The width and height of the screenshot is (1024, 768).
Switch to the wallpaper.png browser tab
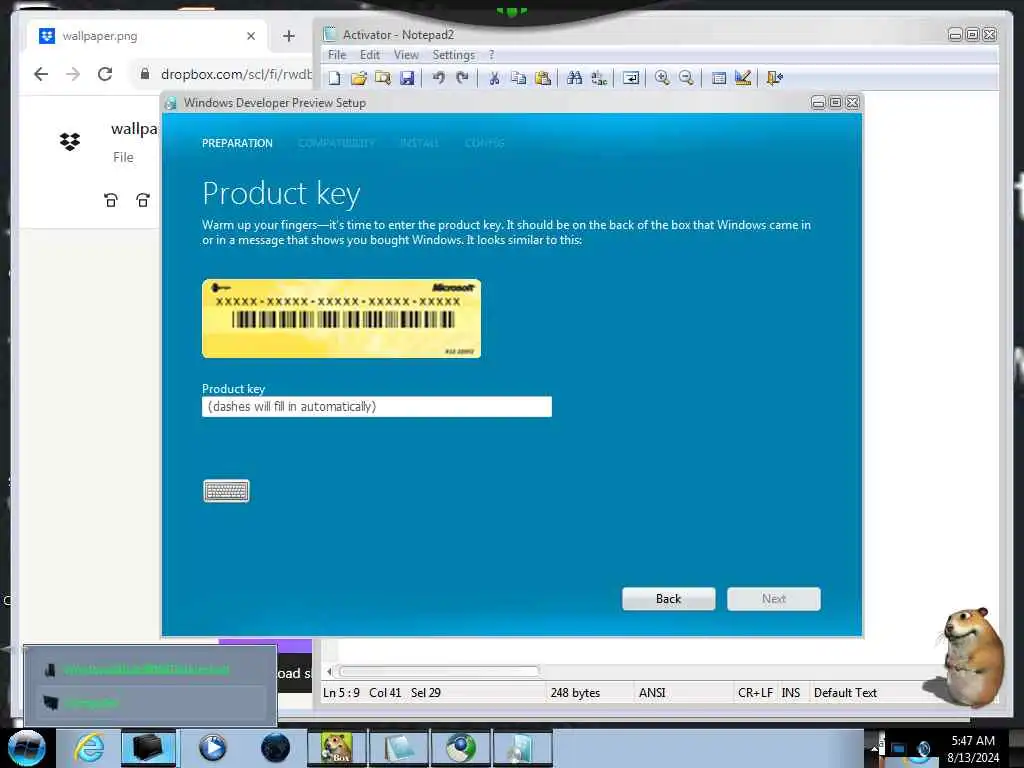[x=144, y=36]
